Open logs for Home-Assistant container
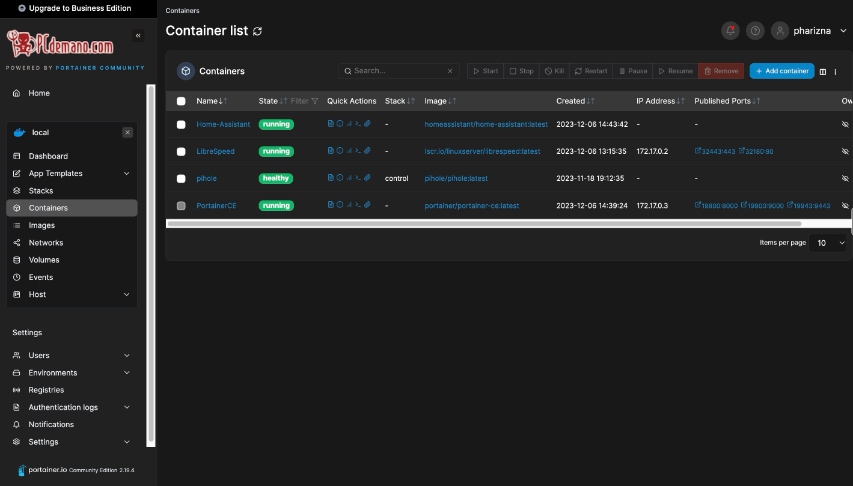The image size is (853, 486). [x=330, y=124]
